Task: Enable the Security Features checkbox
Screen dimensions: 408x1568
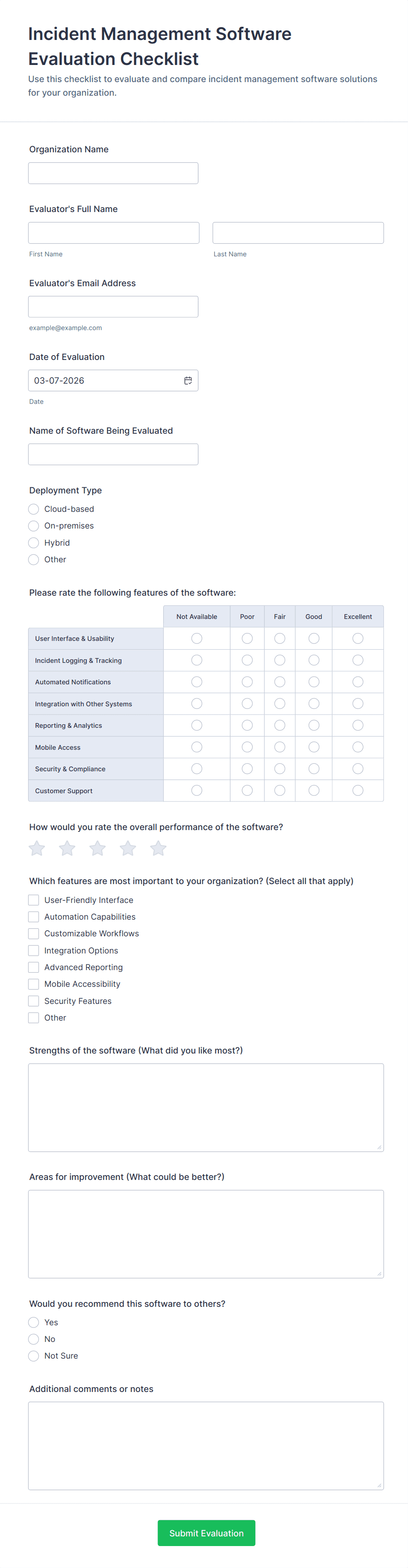Action: (x=34, y=1001)
